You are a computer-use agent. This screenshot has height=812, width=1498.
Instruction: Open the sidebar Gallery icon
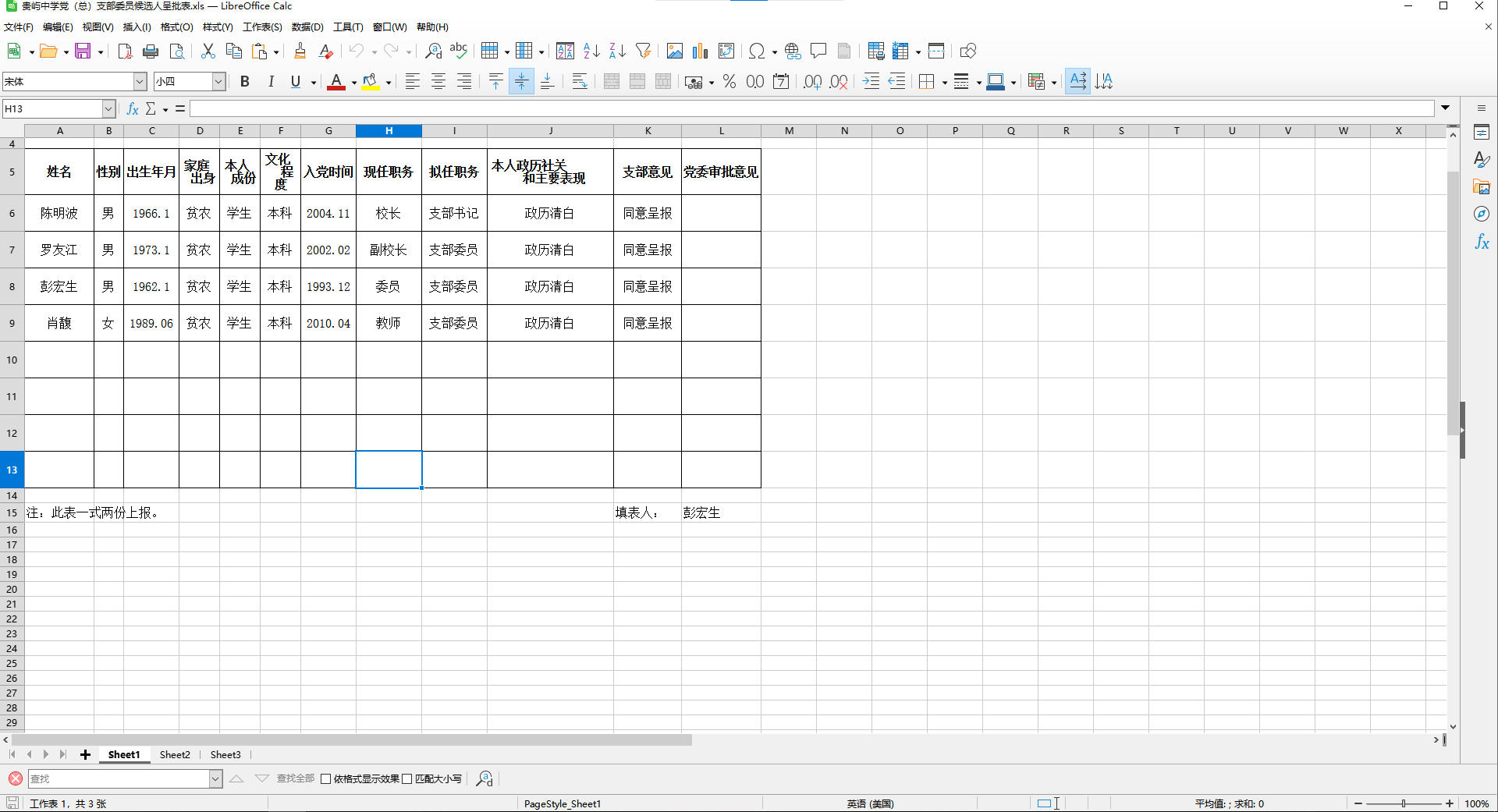(x=1482, y=187)
